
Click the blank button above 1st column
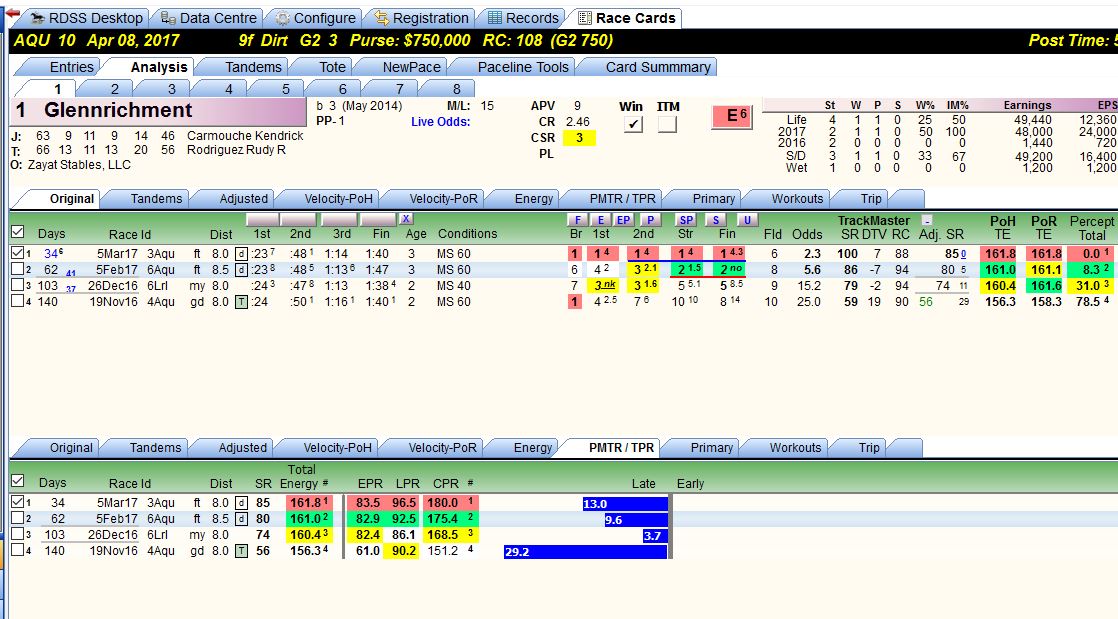pyautogui.click(x=262, y=219)
